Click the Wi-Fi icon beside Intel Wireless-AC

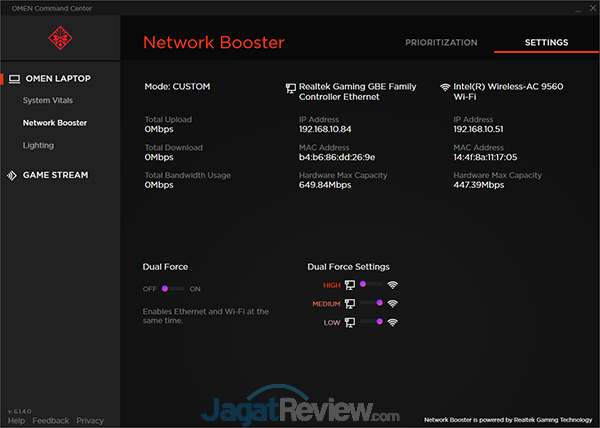click(444, 87)
